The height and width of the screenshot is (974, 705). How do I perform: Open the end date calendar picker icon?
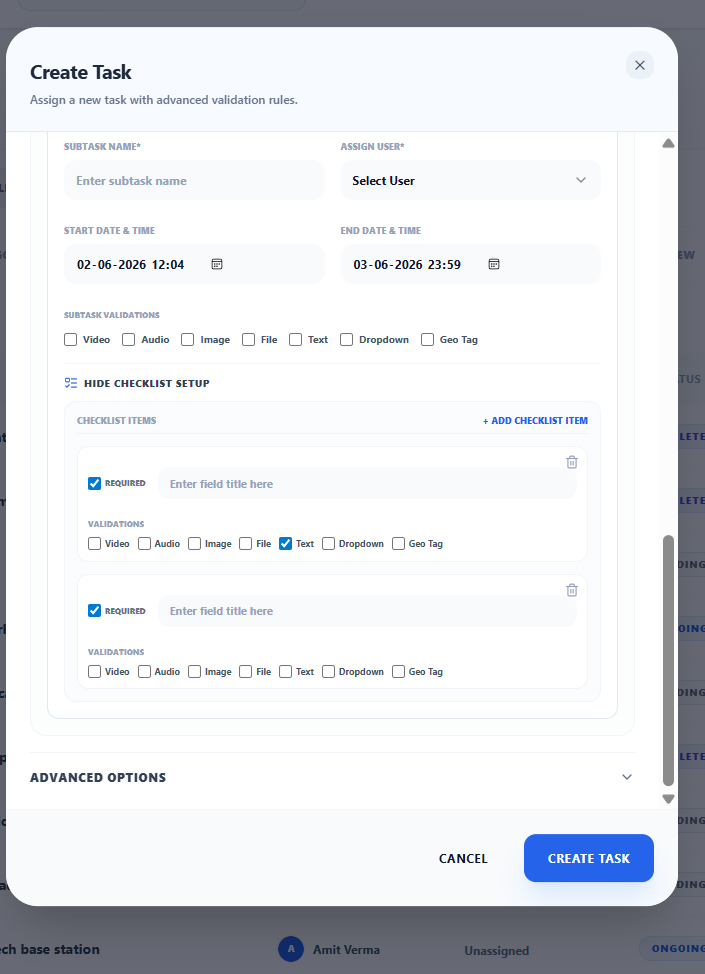point(494,264)
